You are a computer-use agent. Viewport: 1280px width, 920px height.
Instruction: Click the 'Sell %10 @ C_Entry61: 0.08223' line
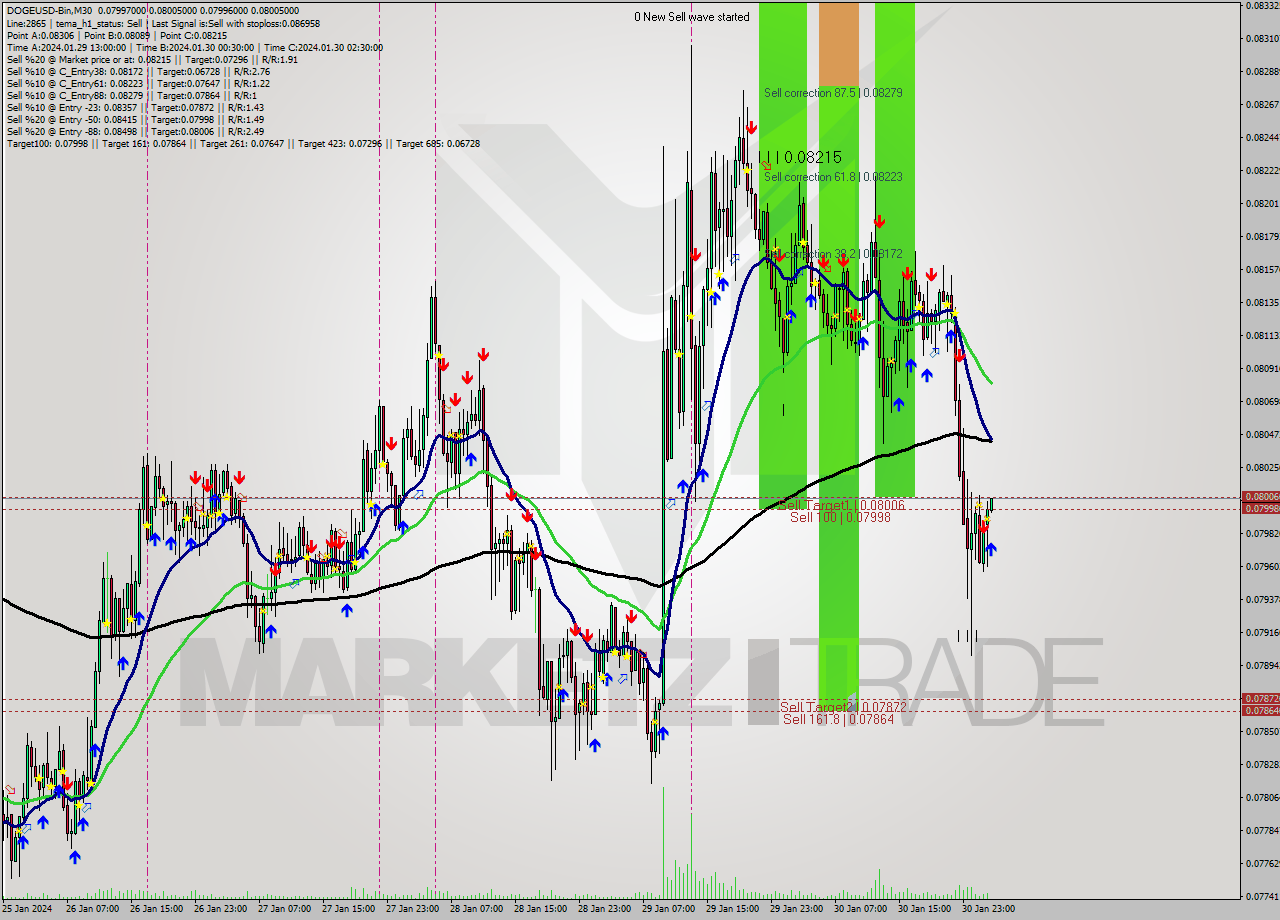coord(138,83)
